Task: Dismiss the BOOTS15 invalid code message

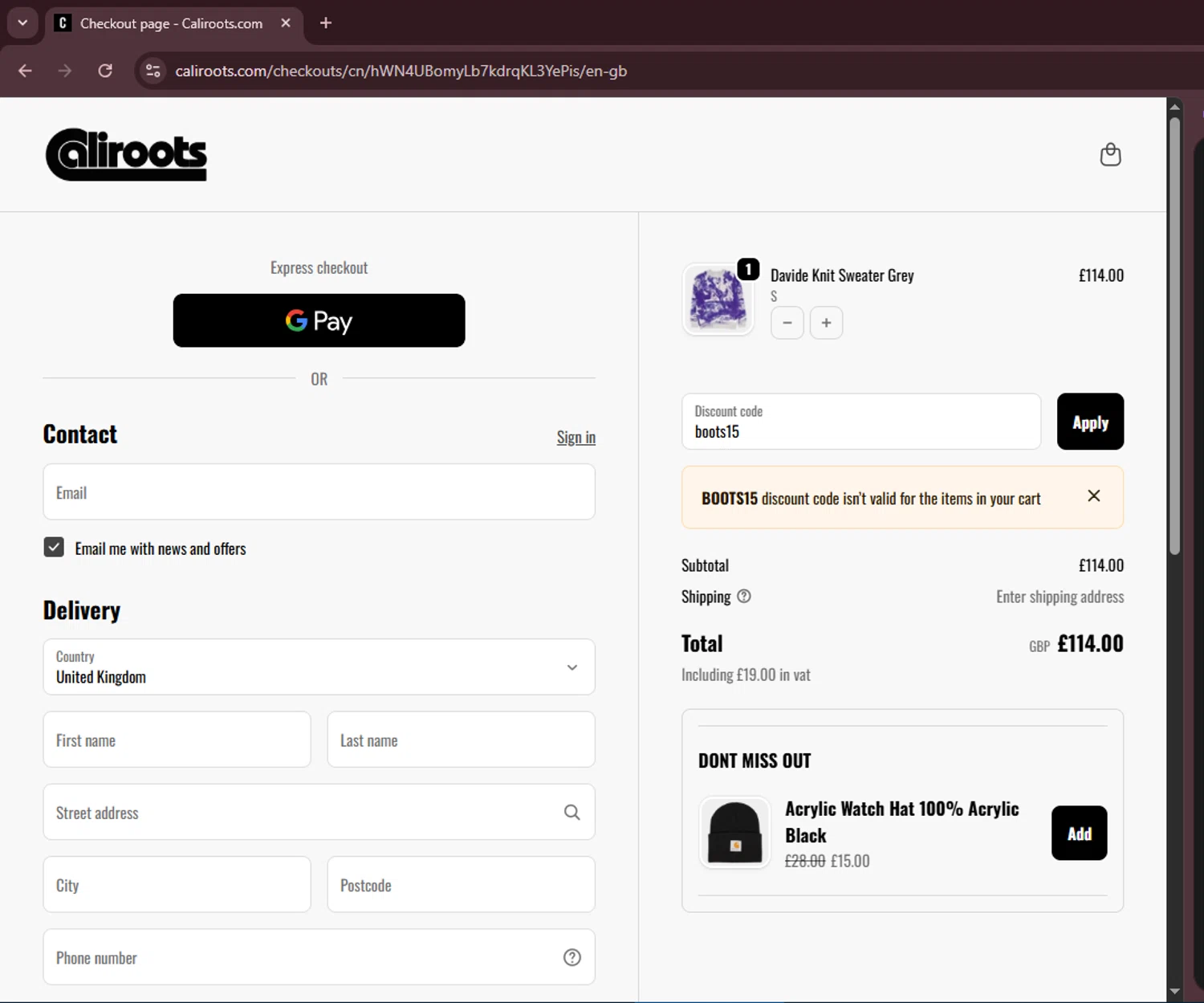Action: coord(1093,496)
